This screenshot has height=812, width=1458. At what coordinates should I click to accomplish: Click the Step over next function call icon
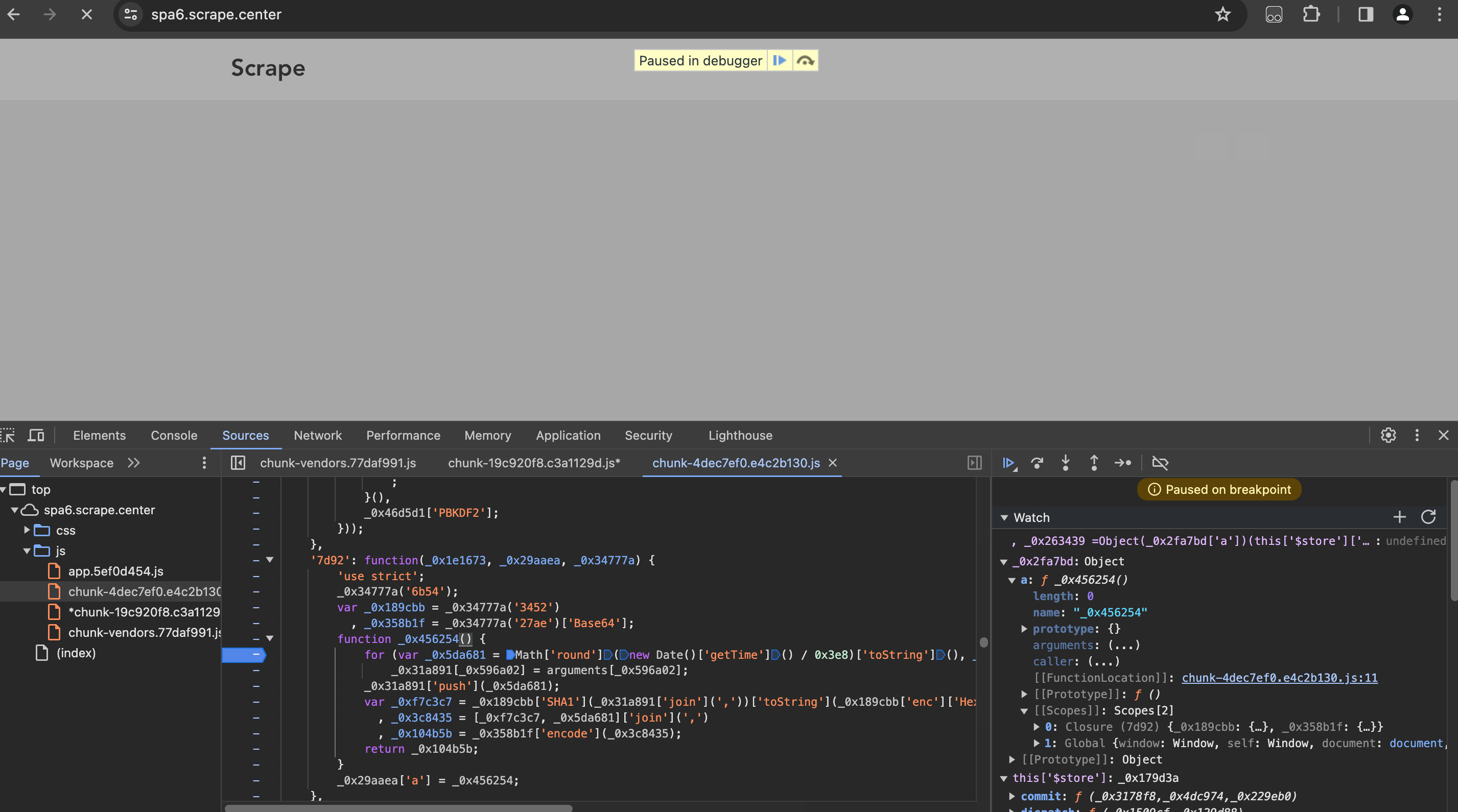coord(1037,462)
